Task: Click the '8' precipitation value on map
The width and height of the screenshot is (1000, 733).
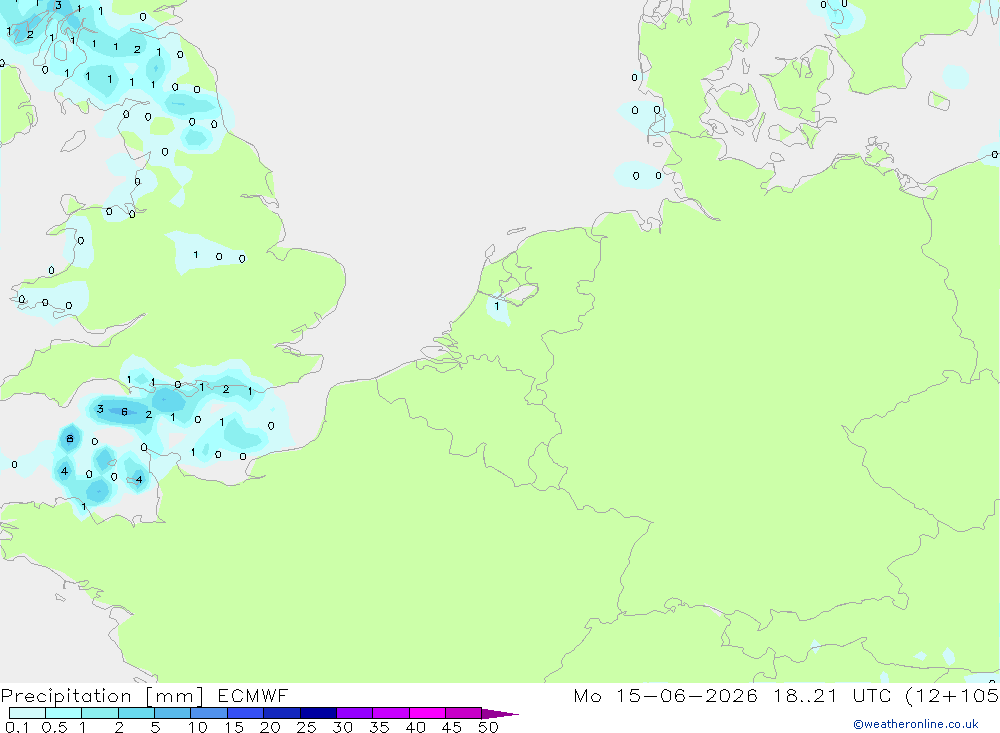Action: (70, 438)
